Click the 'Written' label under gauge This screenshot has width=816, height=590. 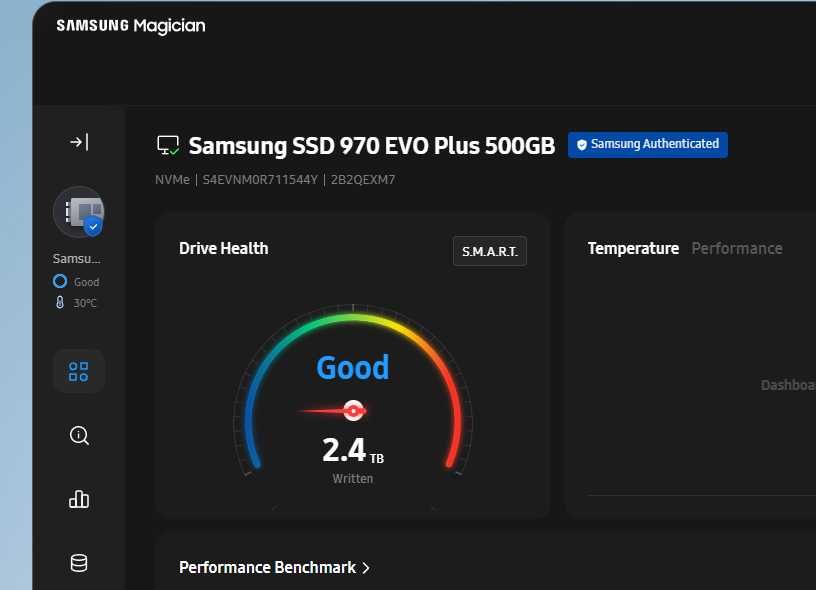point(353,479)
